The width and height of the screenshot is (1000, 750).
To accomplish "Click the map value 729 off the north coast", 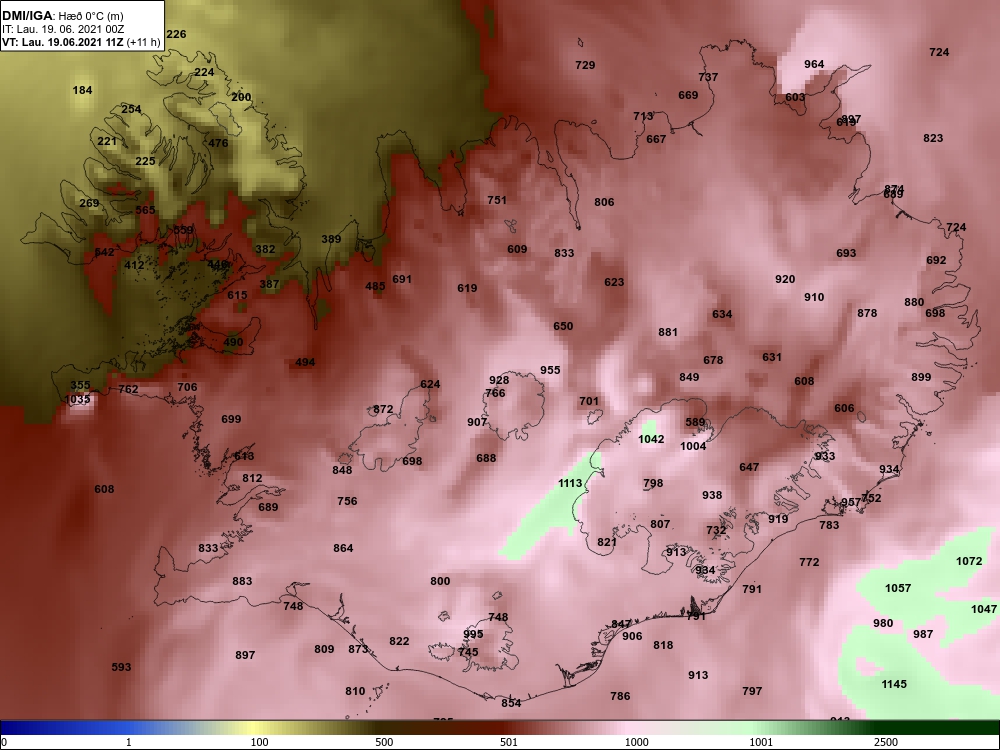I will 585,64.
